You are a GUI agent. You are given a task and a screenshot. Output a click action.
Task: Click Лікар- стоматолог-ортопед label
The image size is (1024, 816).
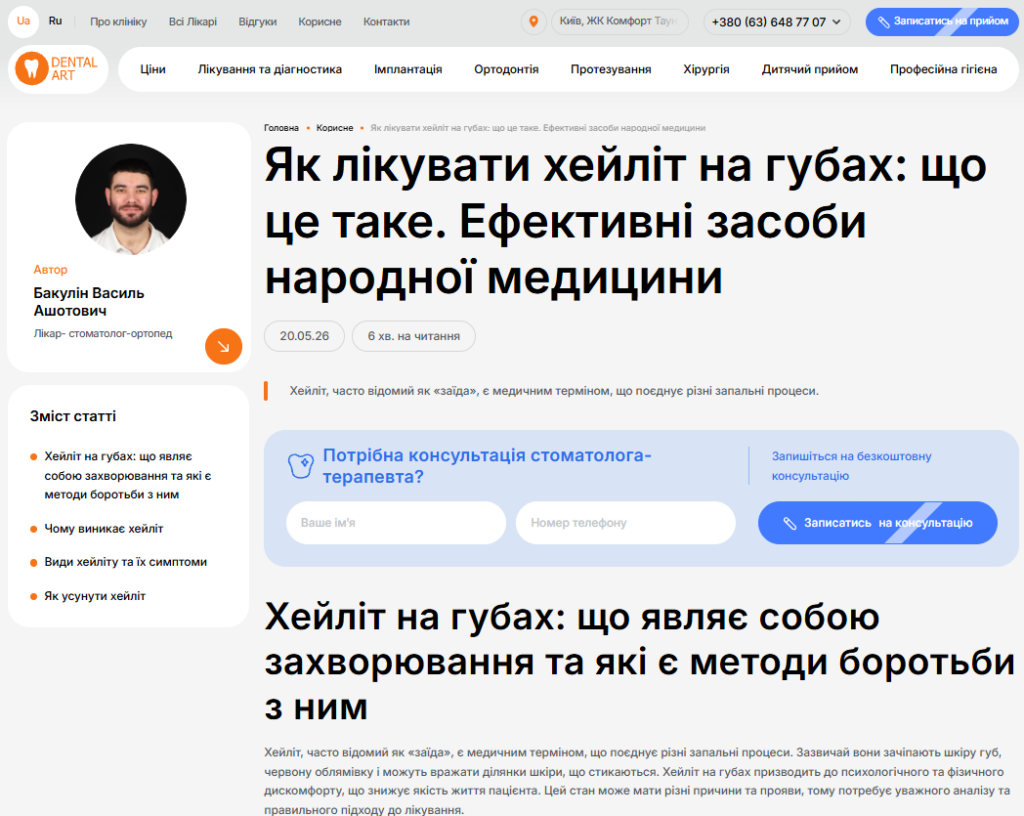pos(103,334)
